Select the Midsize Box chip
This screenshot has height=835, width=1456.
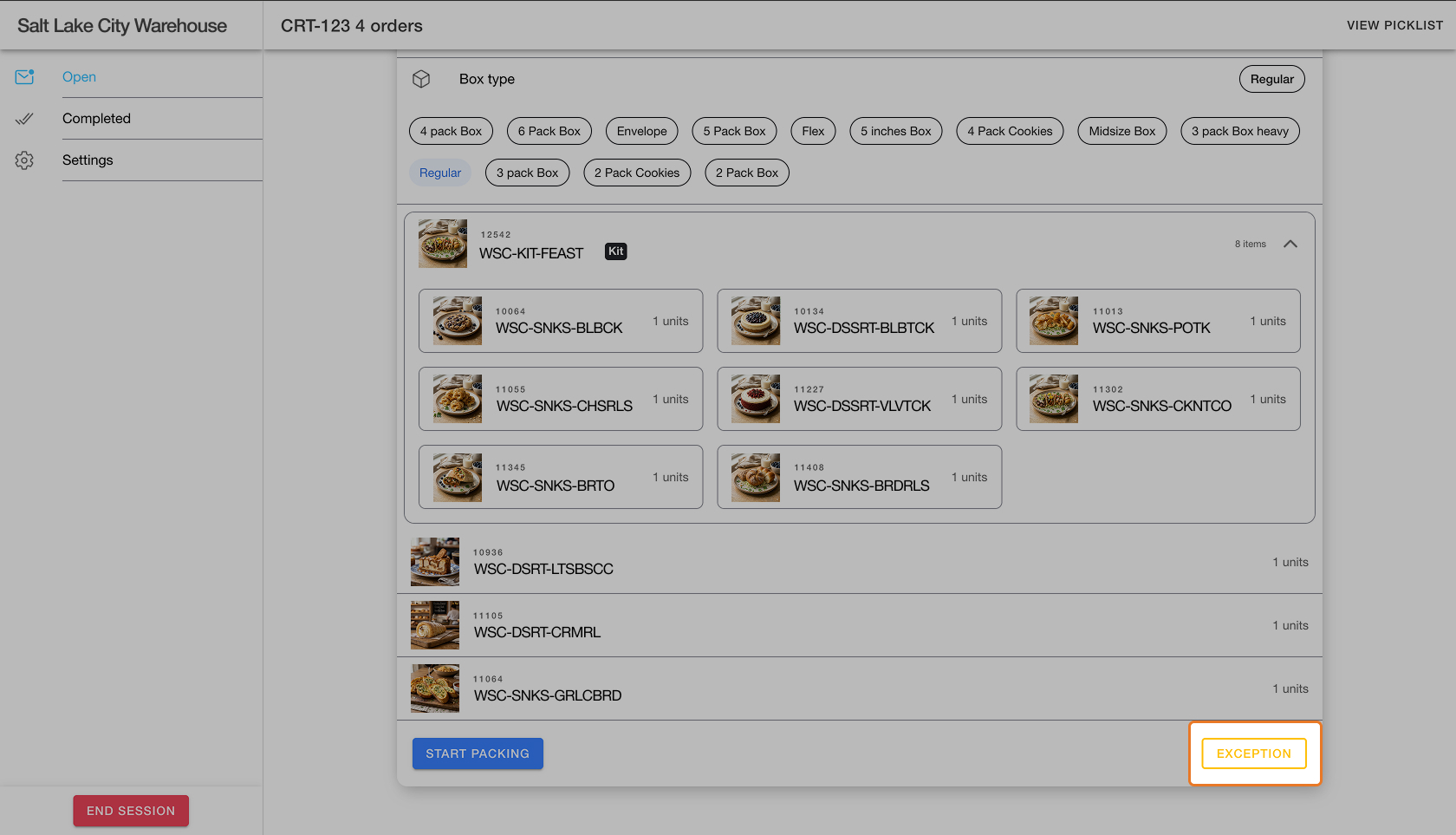click(x=1122, y=131)
